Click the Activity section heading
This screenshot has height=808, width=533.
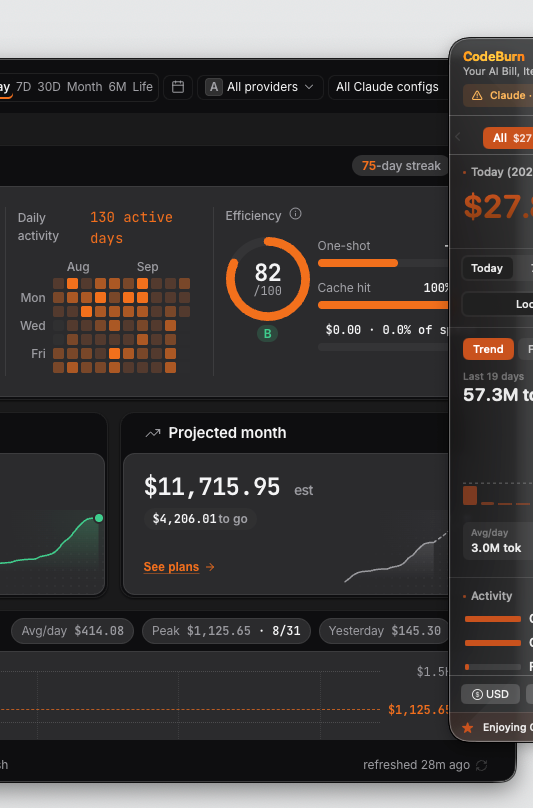491,596
